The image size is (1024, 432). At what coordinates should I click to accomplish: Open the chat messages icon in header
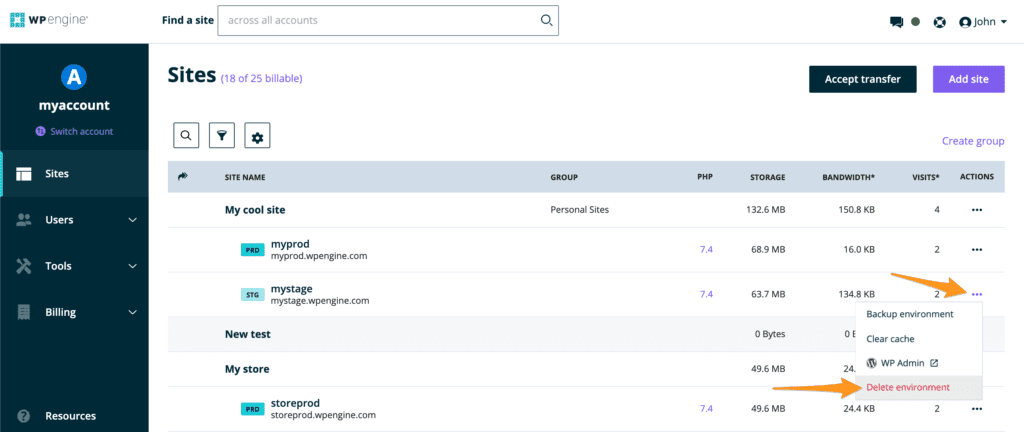(x=896, y=21)
